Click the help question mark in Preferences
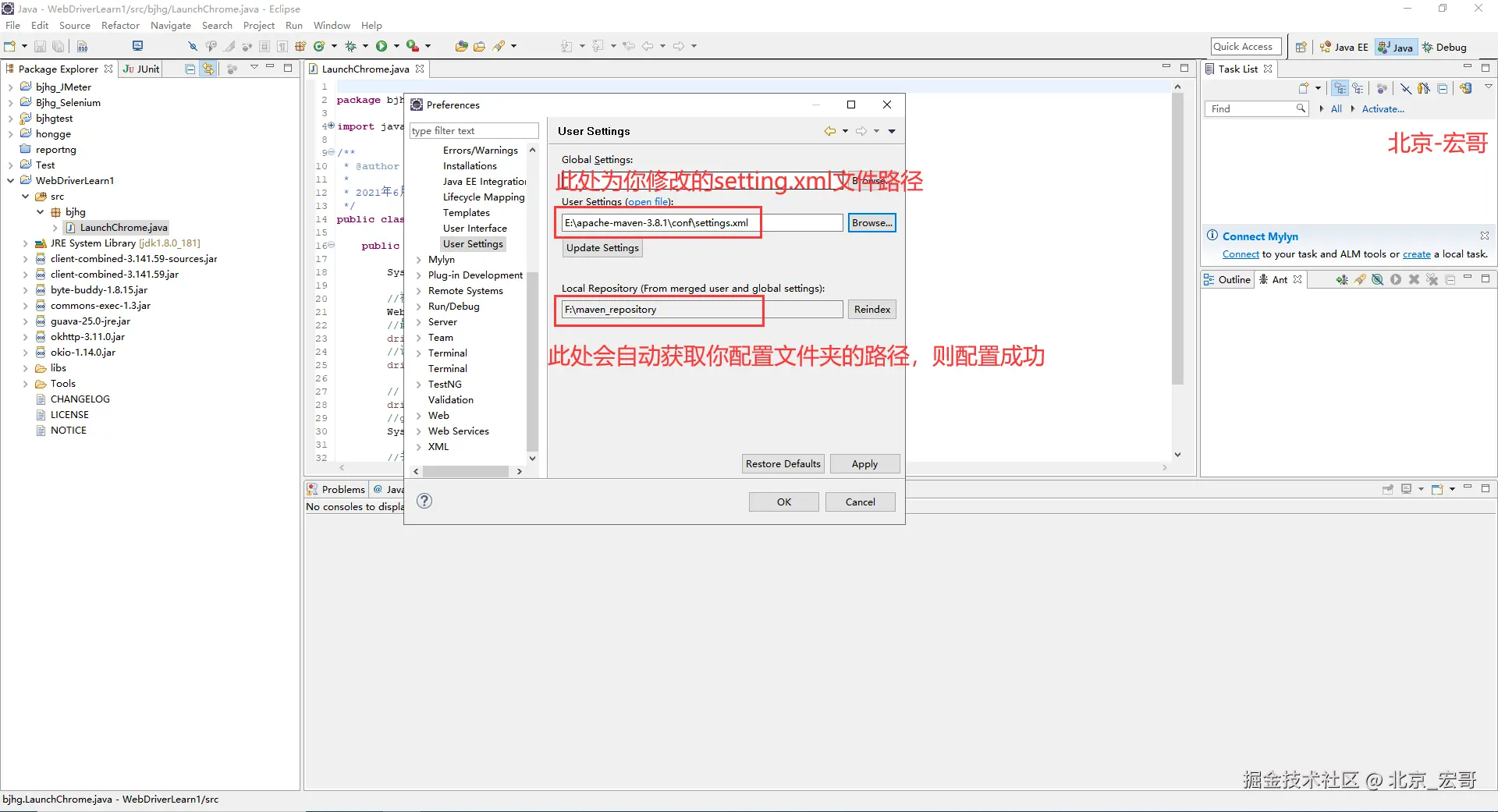The image size is (1498, 812). click(x=424, y=501)
